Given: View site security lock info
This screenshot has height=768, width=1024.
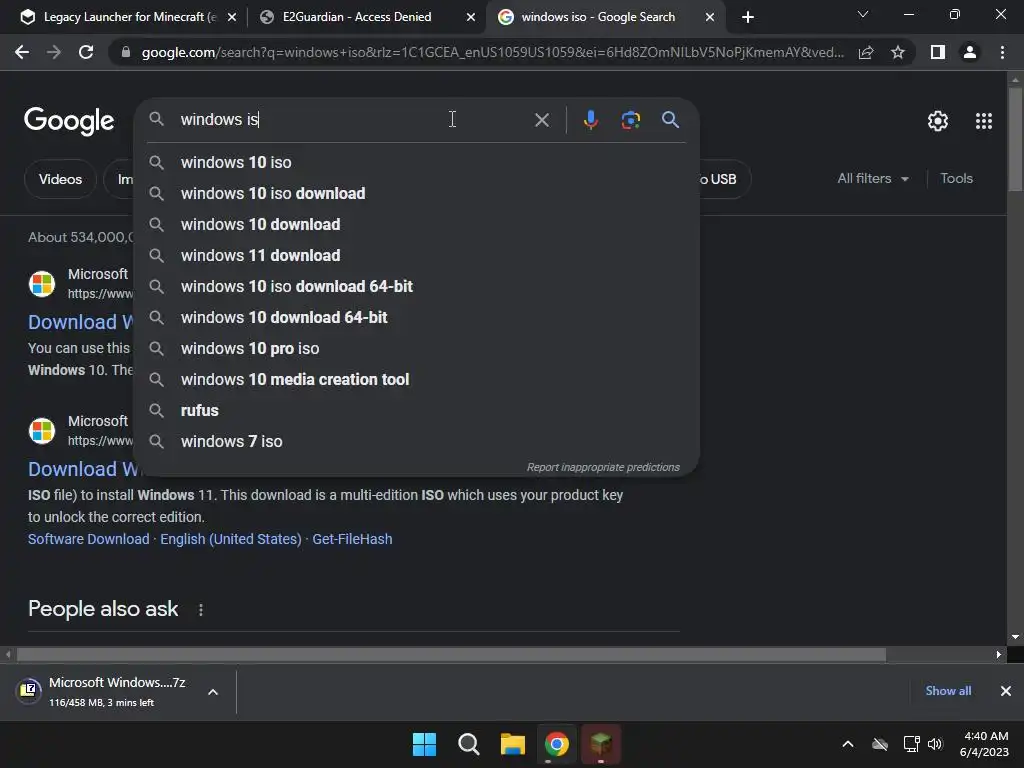Looking at the screenshot, I should [x=126, y=52].
